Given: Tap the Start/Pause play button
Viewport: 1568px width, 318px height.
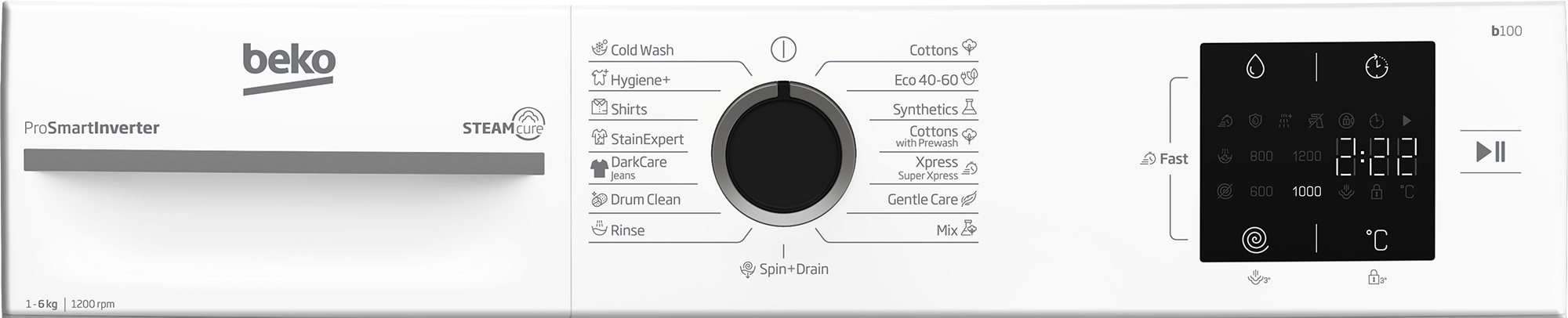Looking at the screenshot, I should tap(1490, 151).
